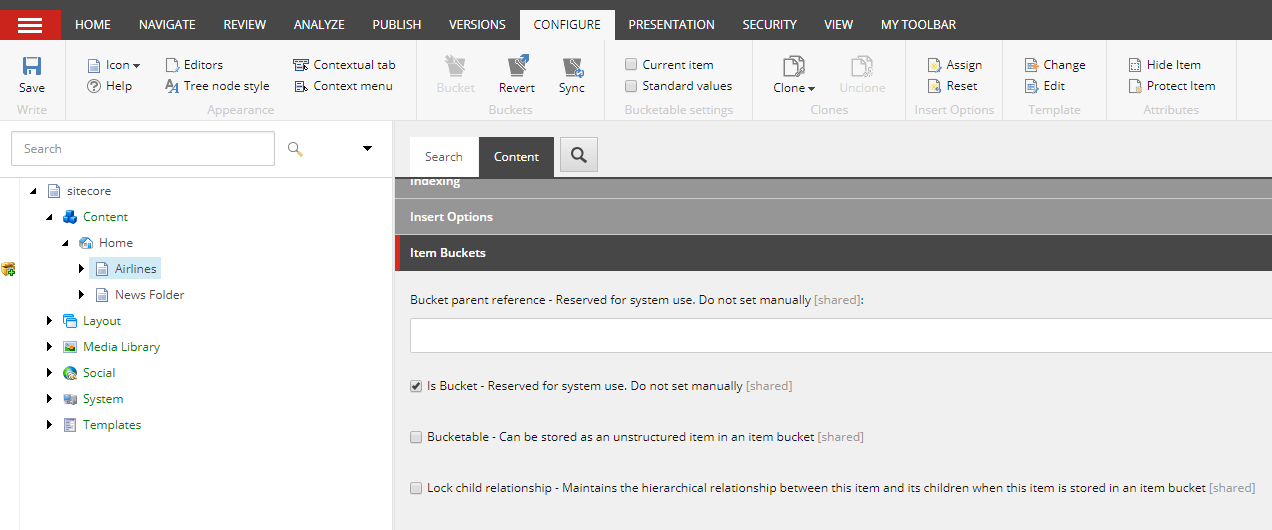The image size is (1272, 530).
Task: Expand the Airlines tree node
Action: [82, 269]
